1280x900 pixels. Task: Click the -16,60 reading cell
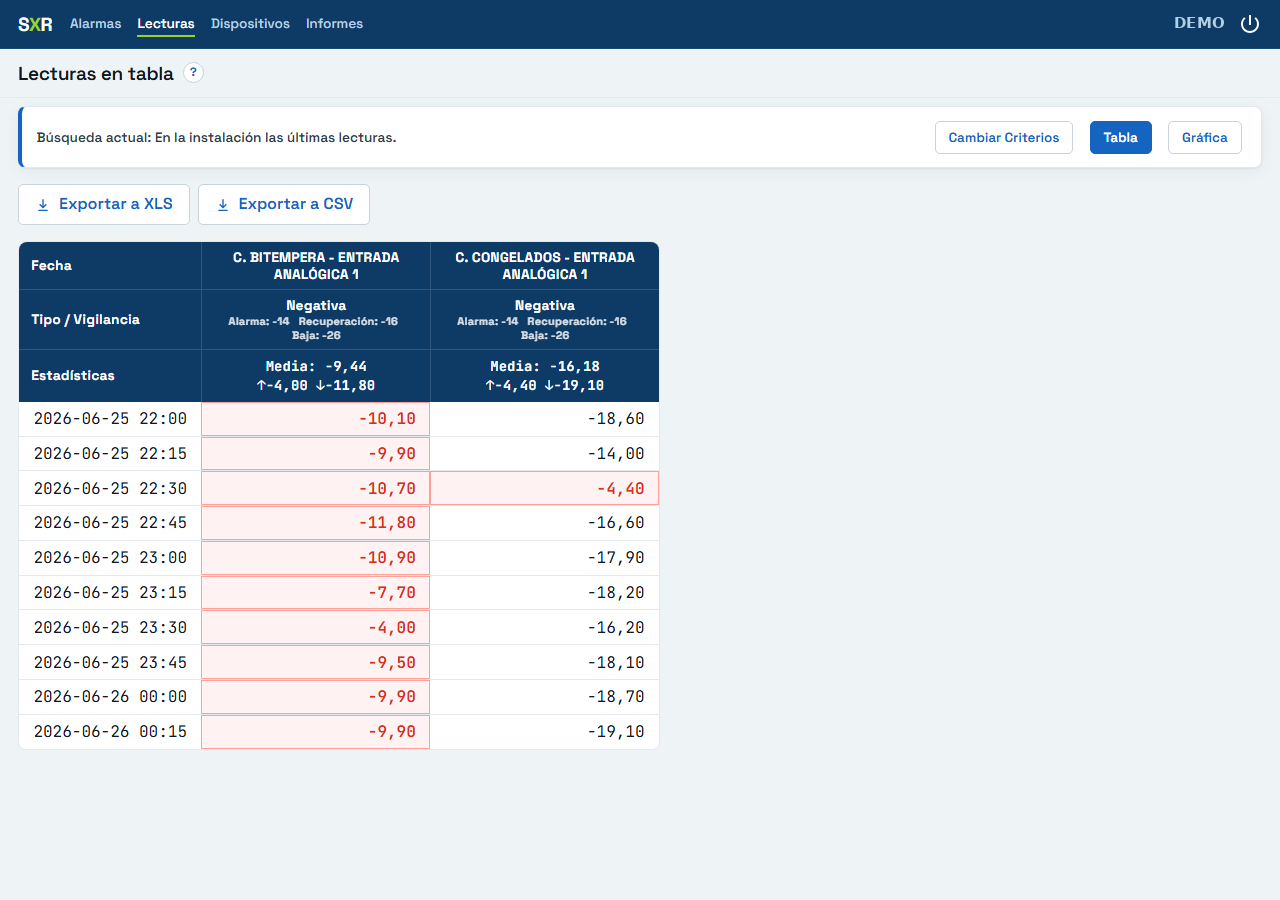(x=545, y=523)
